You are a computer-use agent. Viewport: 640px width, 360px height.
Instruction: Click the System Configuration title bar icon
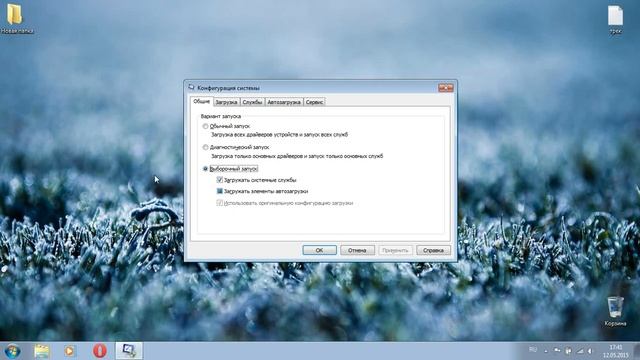[191, 87]
